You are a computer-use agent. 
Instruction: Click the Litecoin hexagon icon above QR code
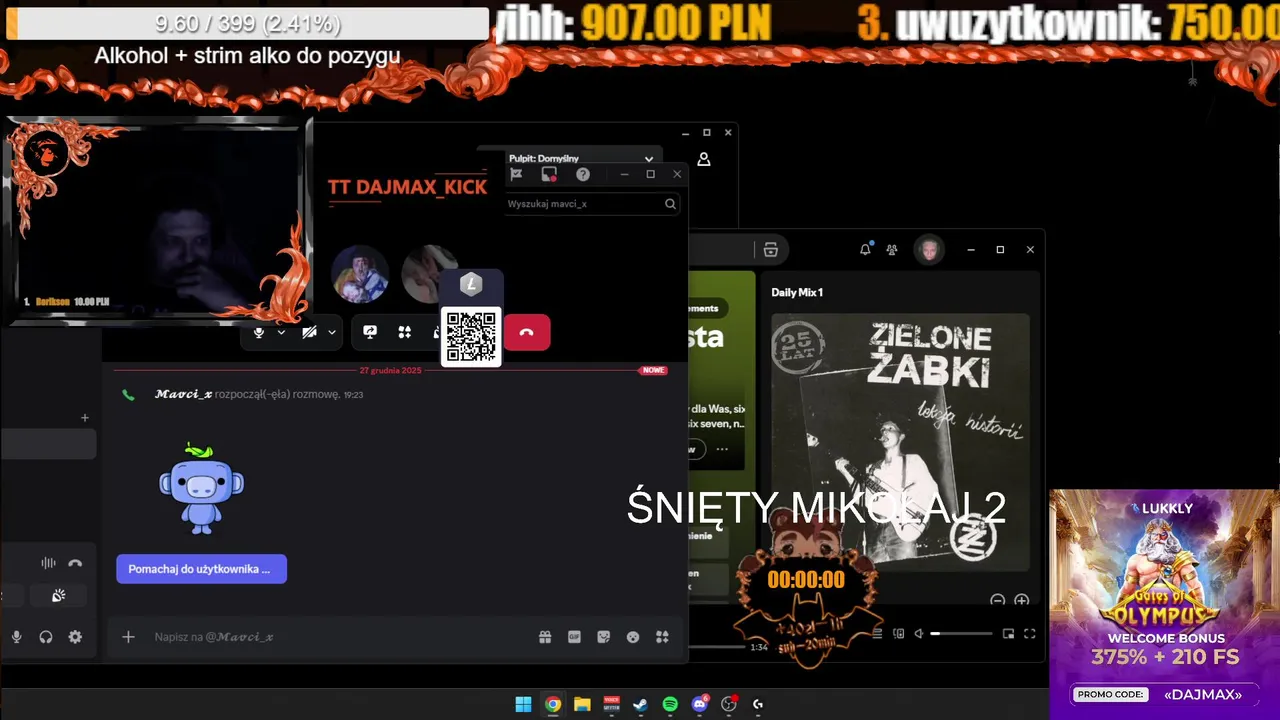point(471,285)
